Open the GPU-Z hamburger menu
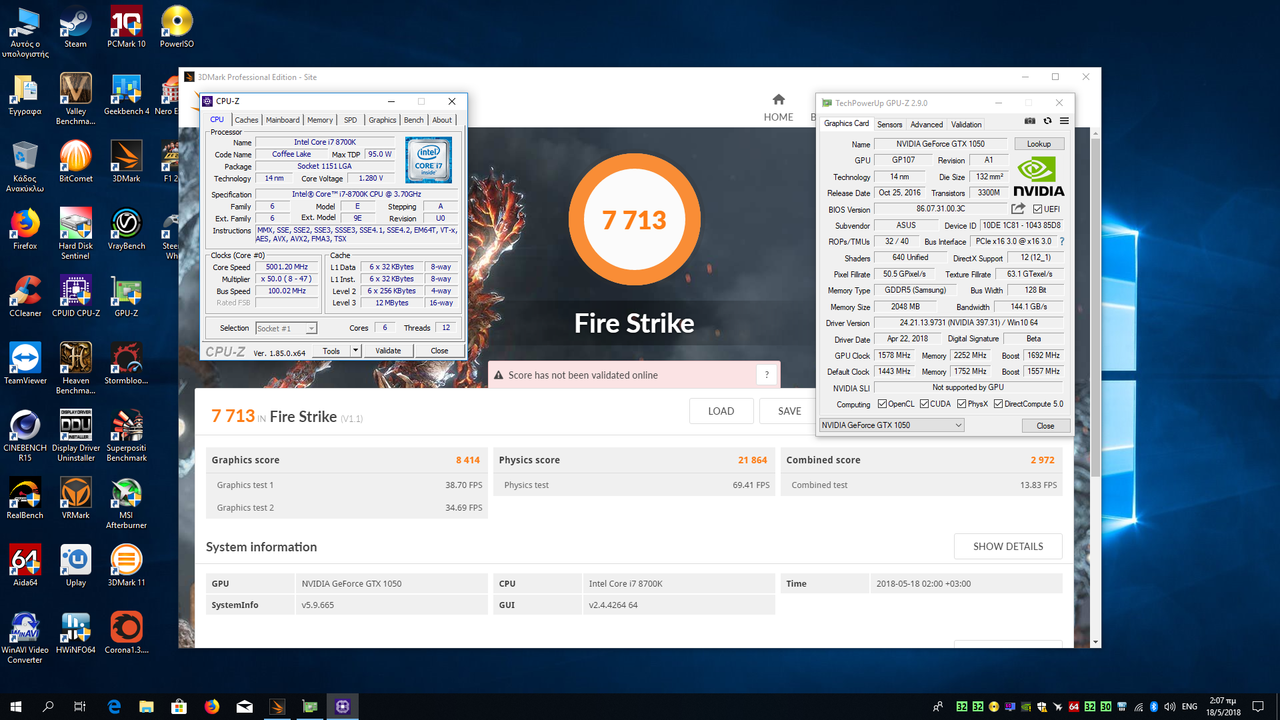 tap(1064, 121)
